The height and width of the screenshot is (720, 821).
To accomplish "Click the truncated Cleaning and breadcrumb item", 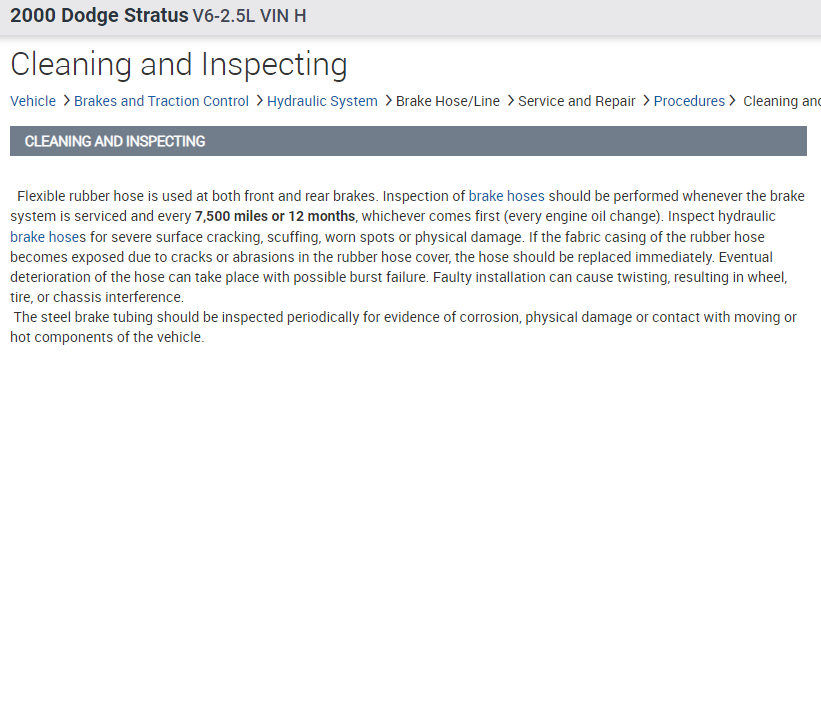I will click(x=781, y=101).
